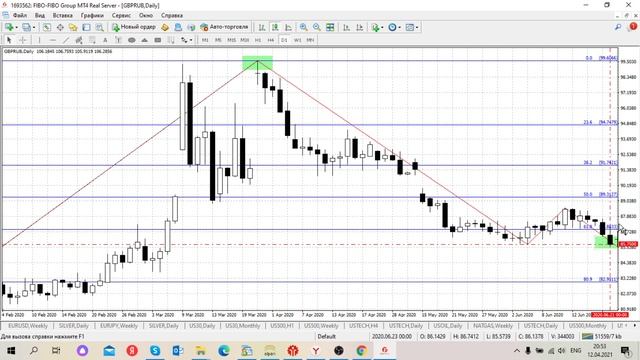640x360 pixels.
Task: Switch timeframe to MN
Action: 310,40
